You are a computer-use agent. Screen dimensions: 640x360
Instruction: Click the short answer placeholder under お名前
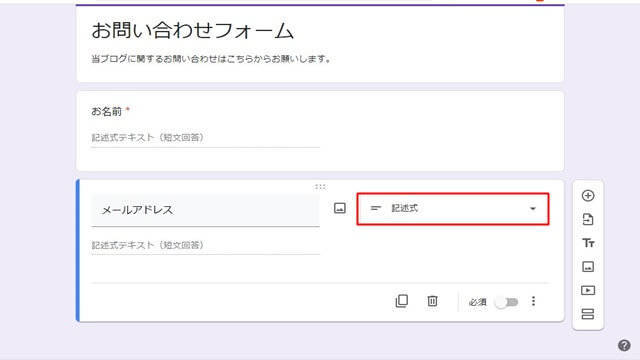(x=147, y=138)
